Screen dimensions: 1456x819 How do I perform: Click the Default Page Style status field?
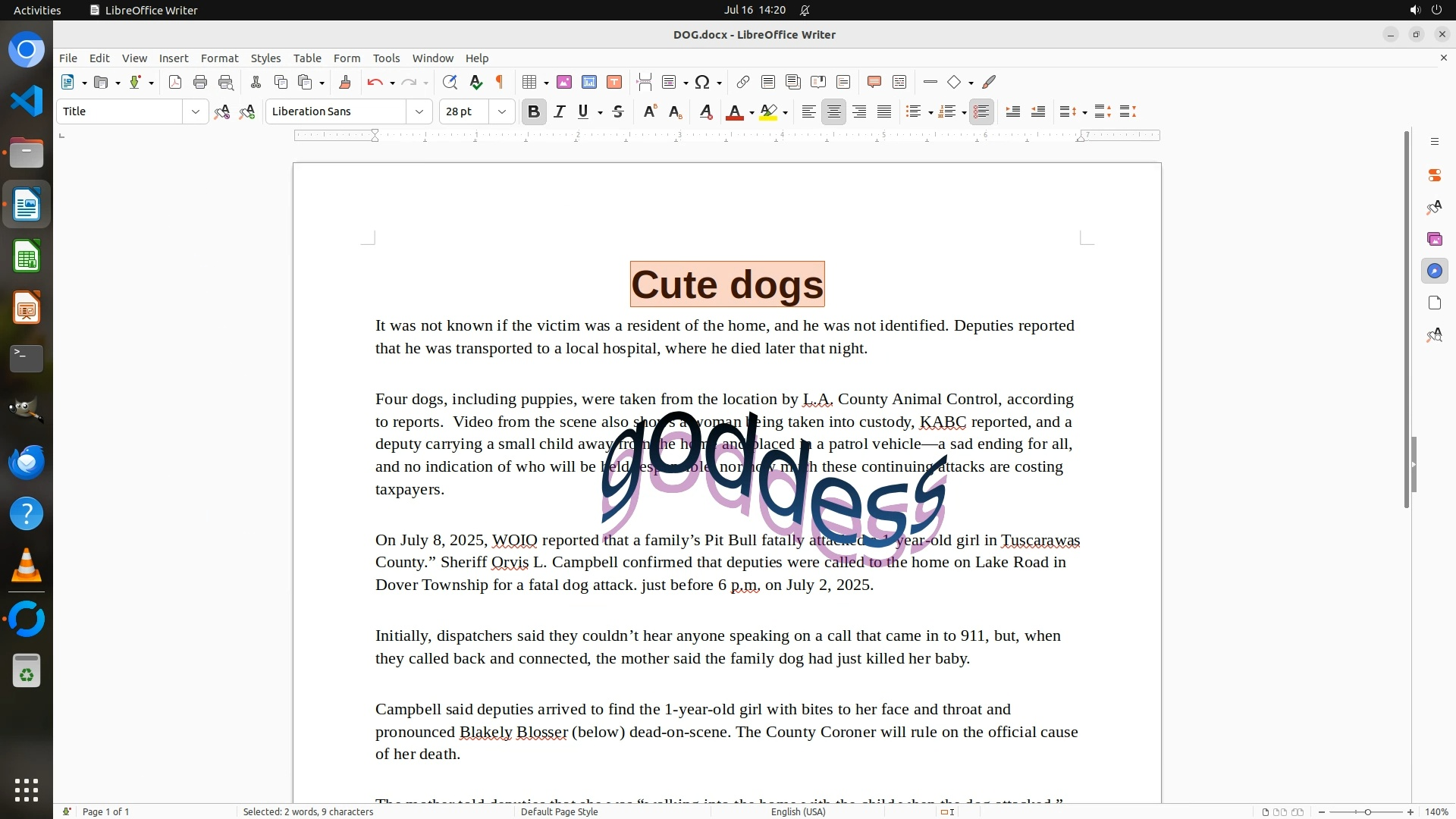(x=559, y=811)
